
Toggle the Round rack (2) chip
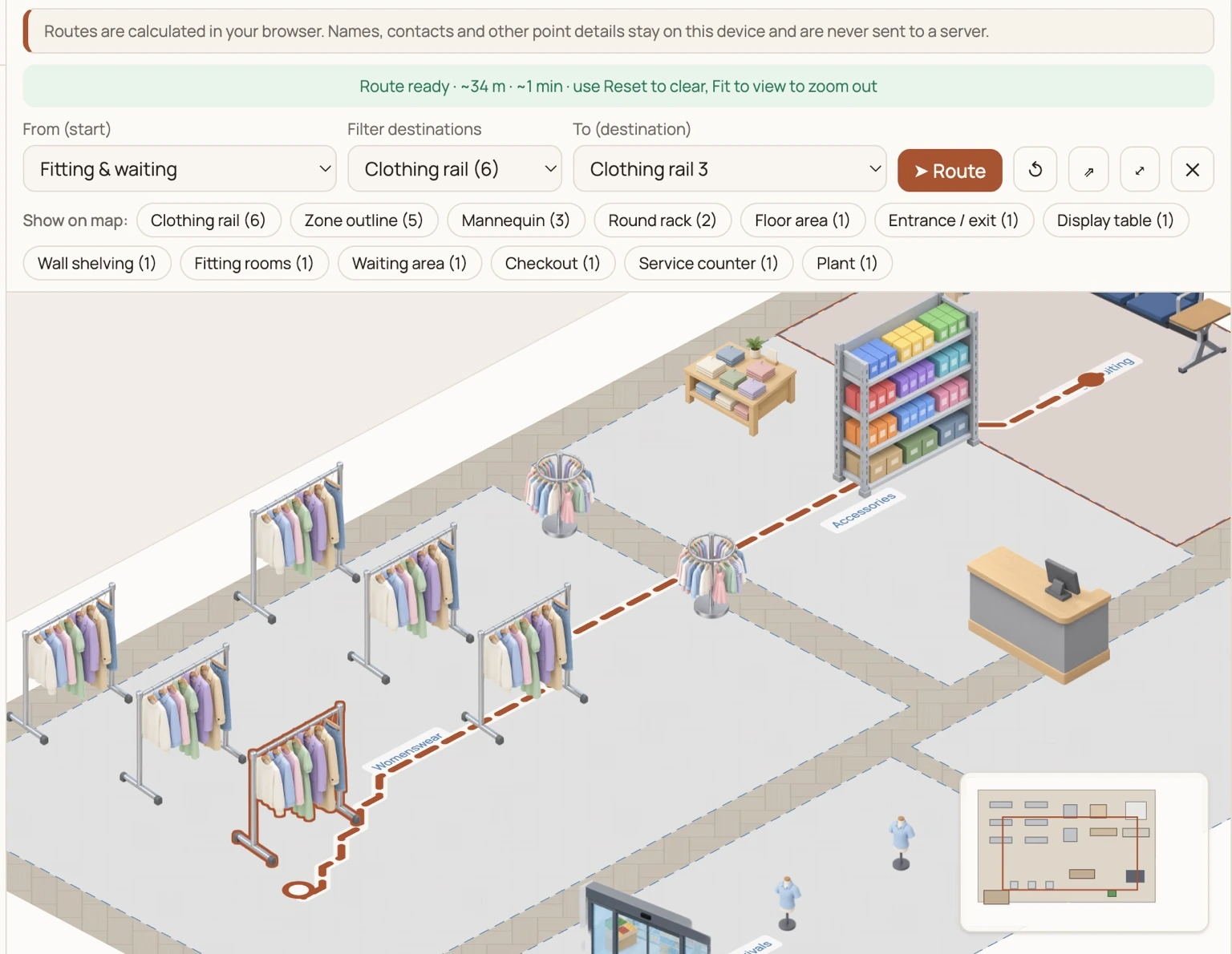click(x=663, y=220)
